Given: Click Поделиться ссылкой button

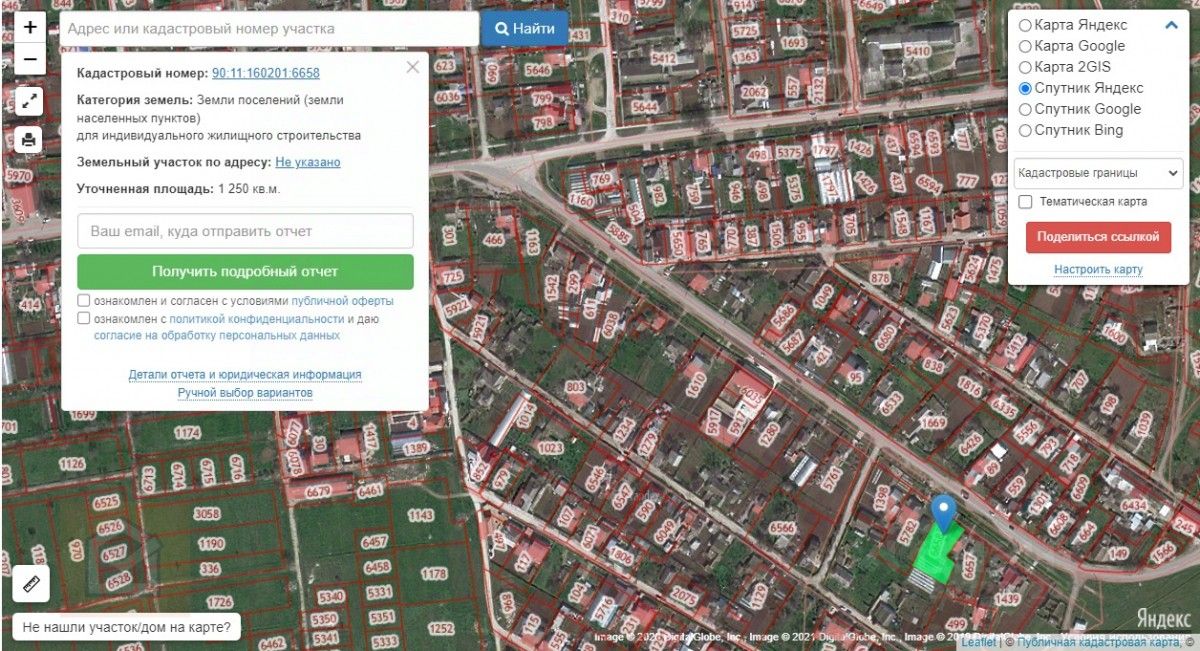Looking at the screenshot, I should (x=1098, y=237).
